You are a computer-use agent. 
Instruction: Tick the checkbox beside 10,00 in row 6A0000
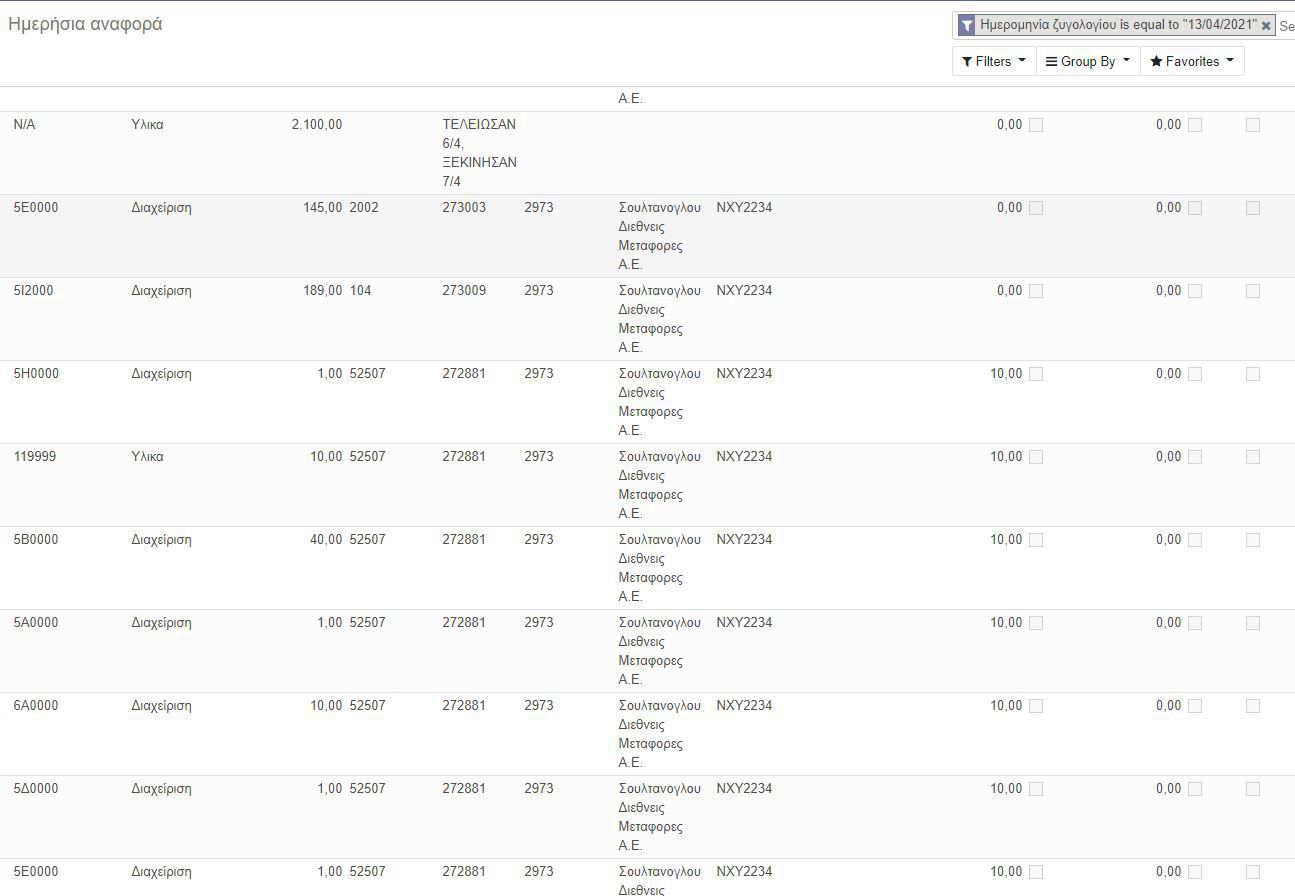click(1036, 706)
